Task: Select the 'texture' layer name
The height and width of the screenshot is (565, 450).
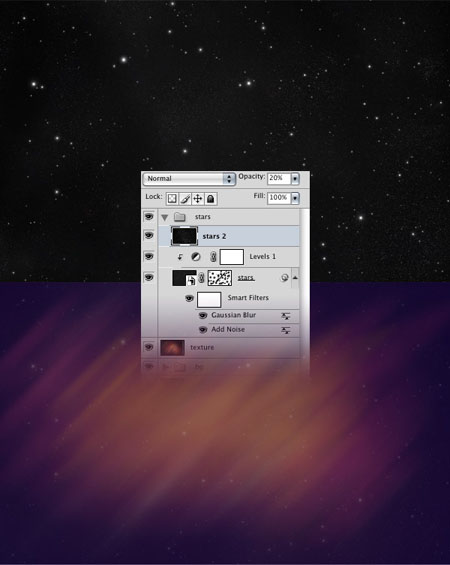Action: (202, 347)
